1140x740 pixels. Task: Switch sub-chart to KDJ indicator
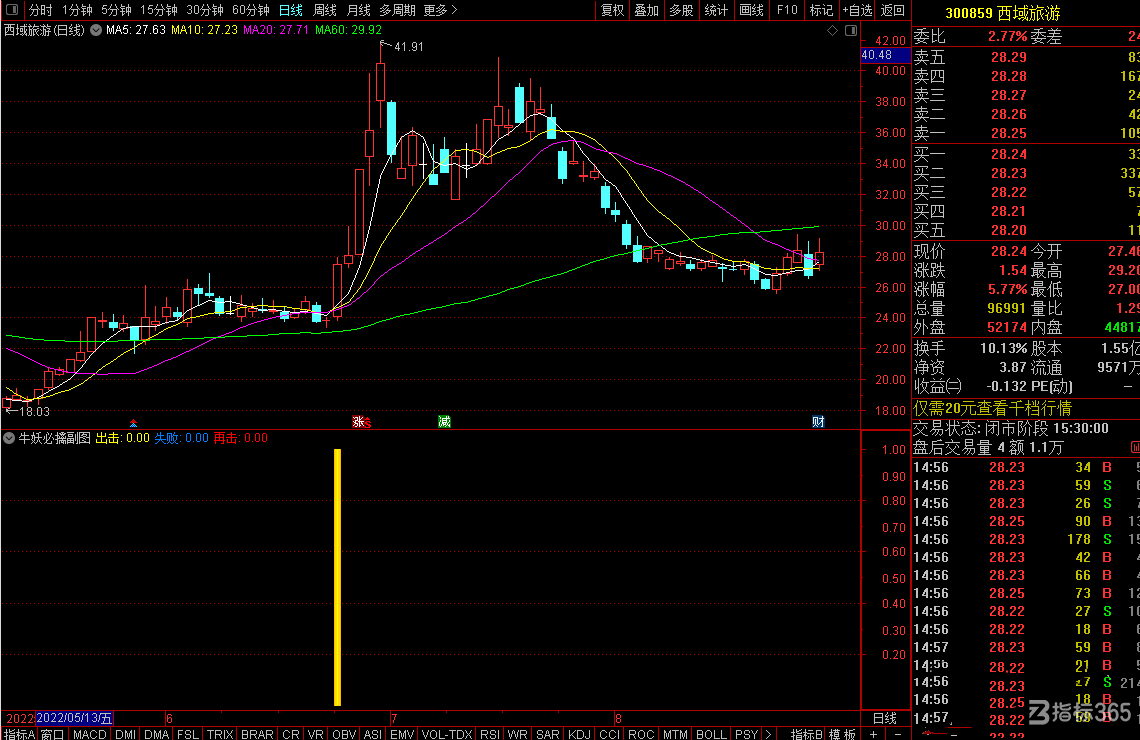tap(579, 734)
